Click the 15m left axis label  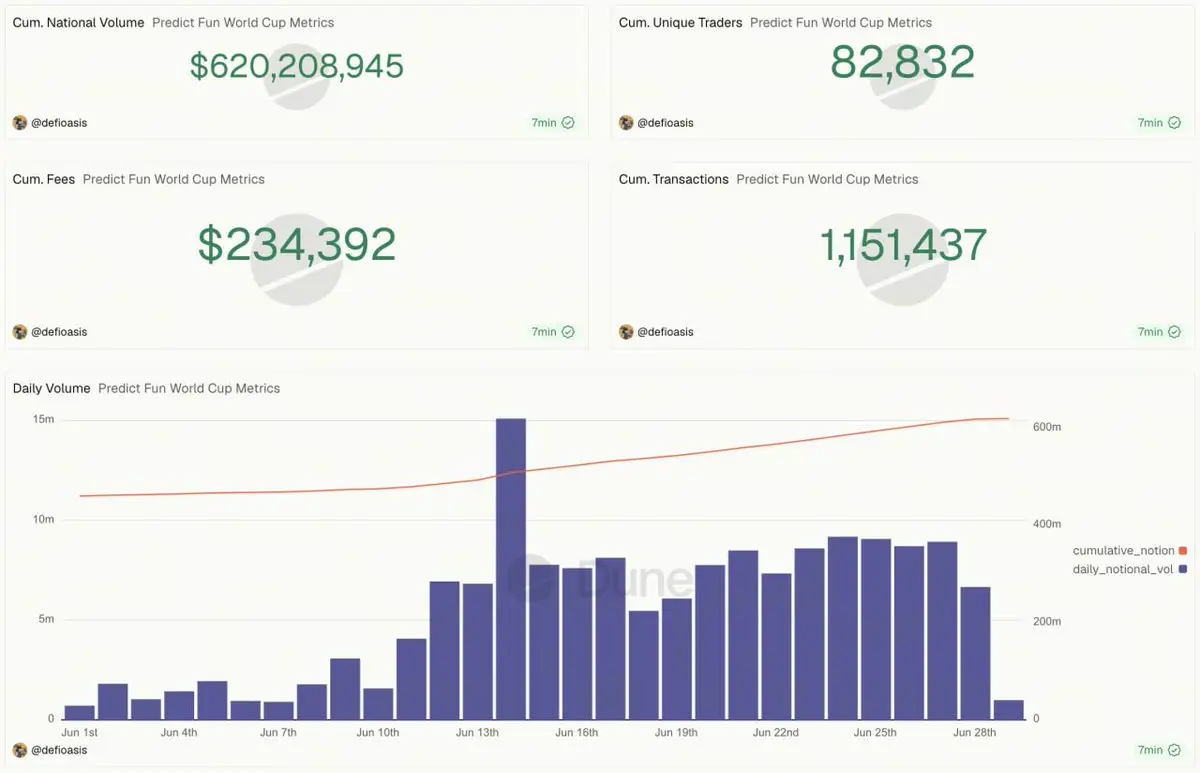coord(44,420)
